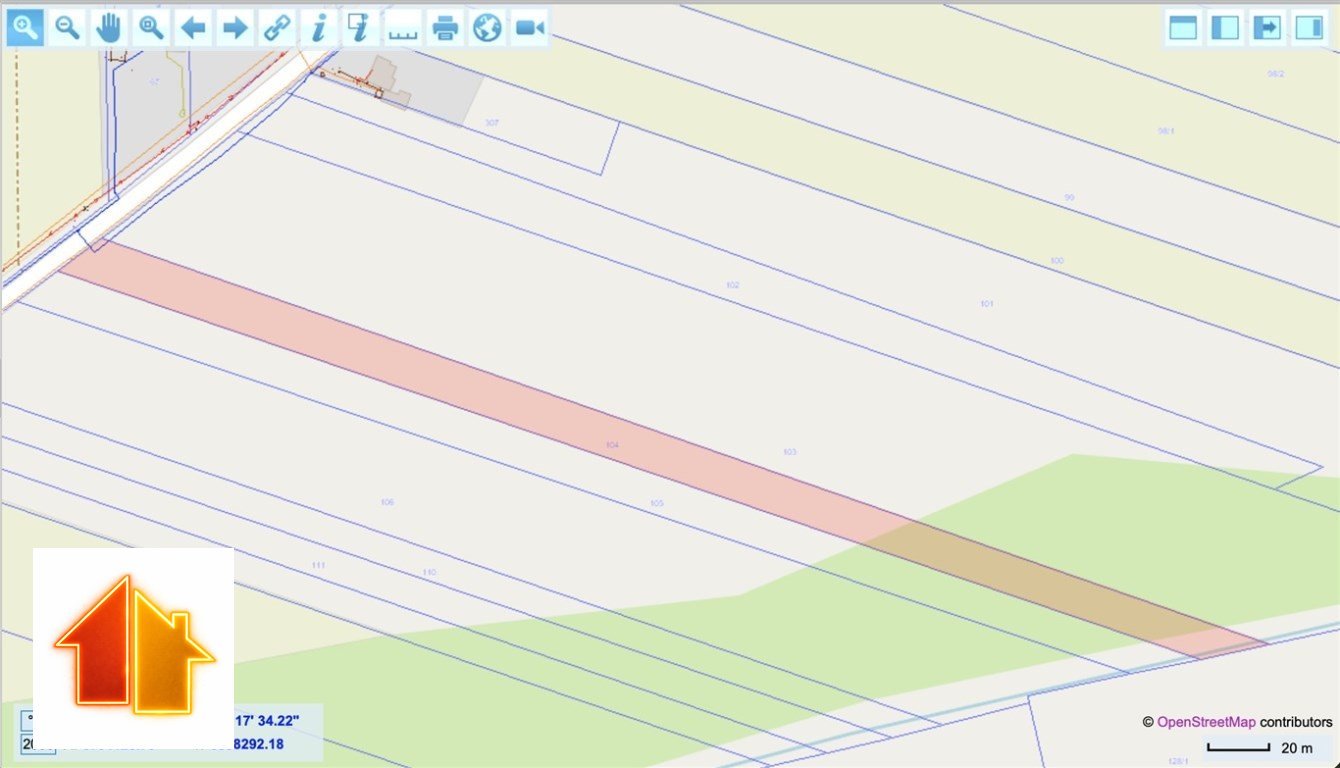Screen dimensions: 1340x768
Task: Click the chain link icon
Action: tap(277, 28)
